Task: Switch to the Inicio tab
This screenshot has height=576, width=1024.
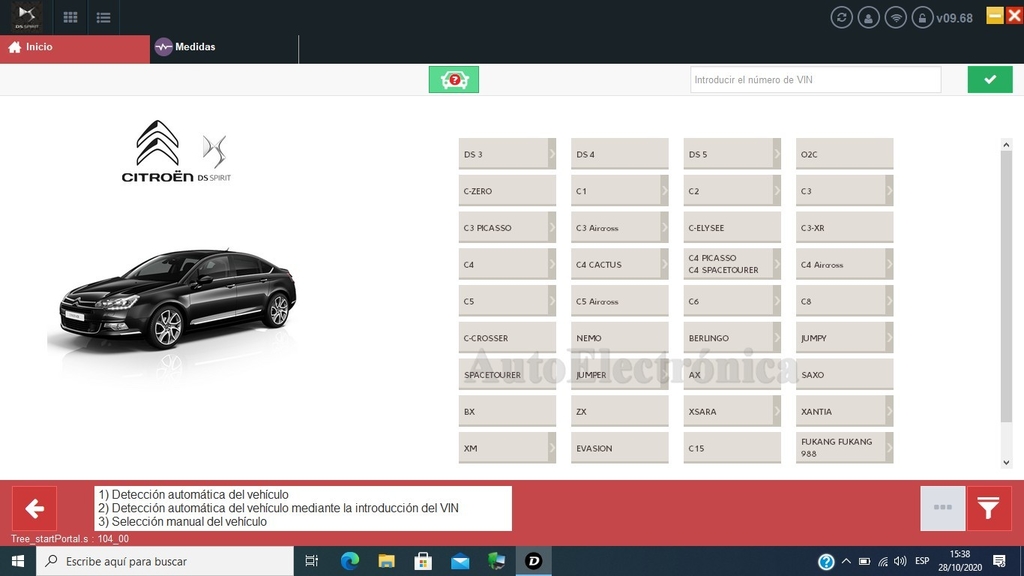Action: [x=74, y=47]
